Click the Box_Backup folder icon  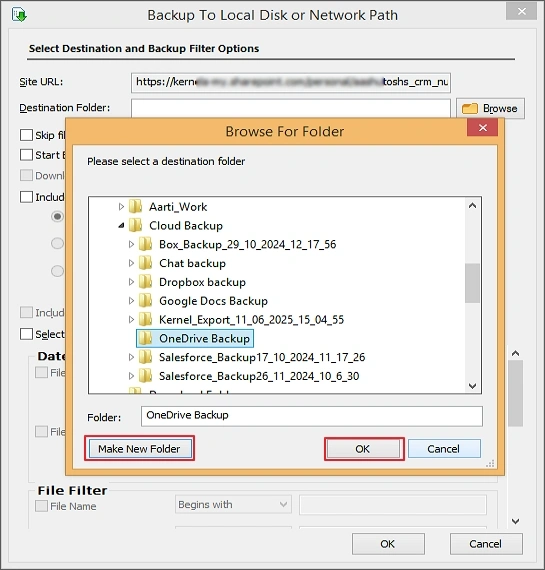pos(146,244)
